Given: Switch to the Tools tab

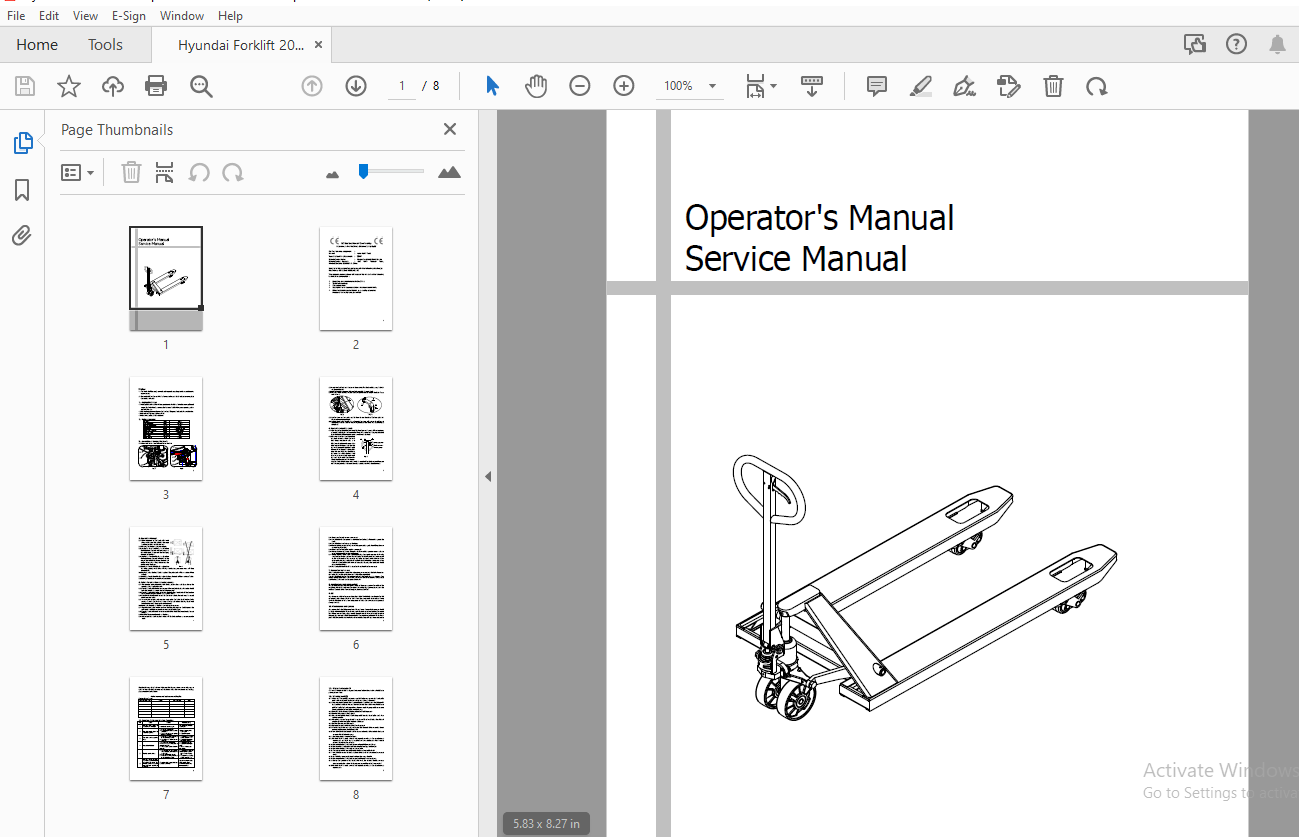Looking at the screenshot, I should point(105,45).
